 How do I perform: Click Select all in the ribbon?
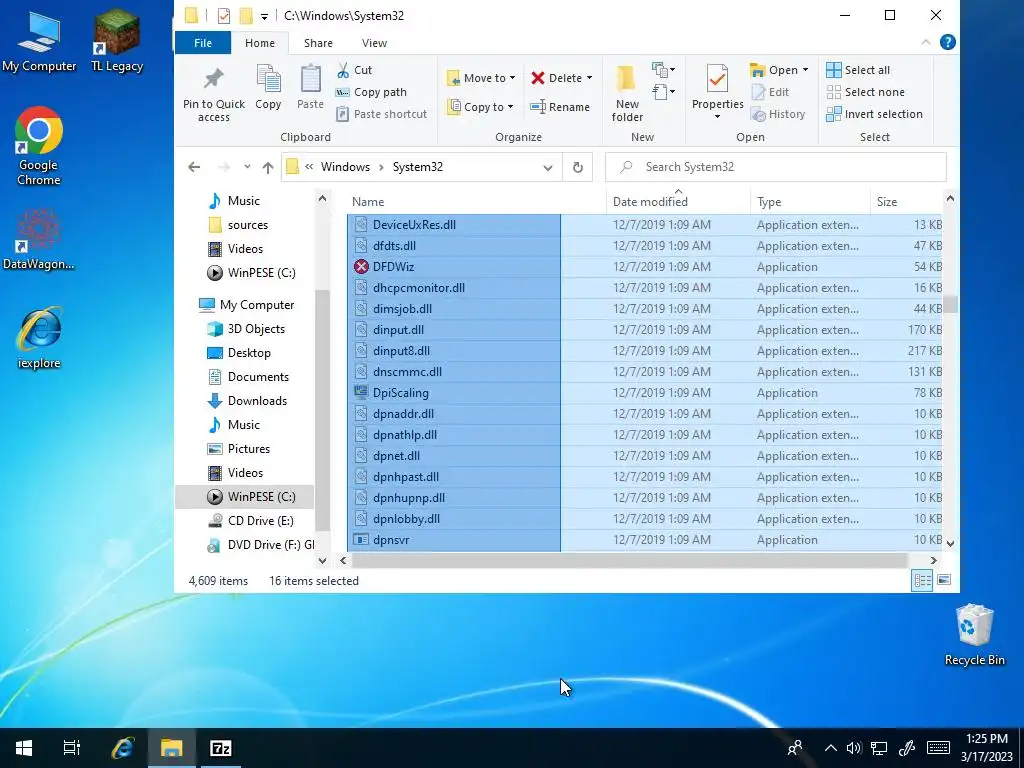click(857, 70)
